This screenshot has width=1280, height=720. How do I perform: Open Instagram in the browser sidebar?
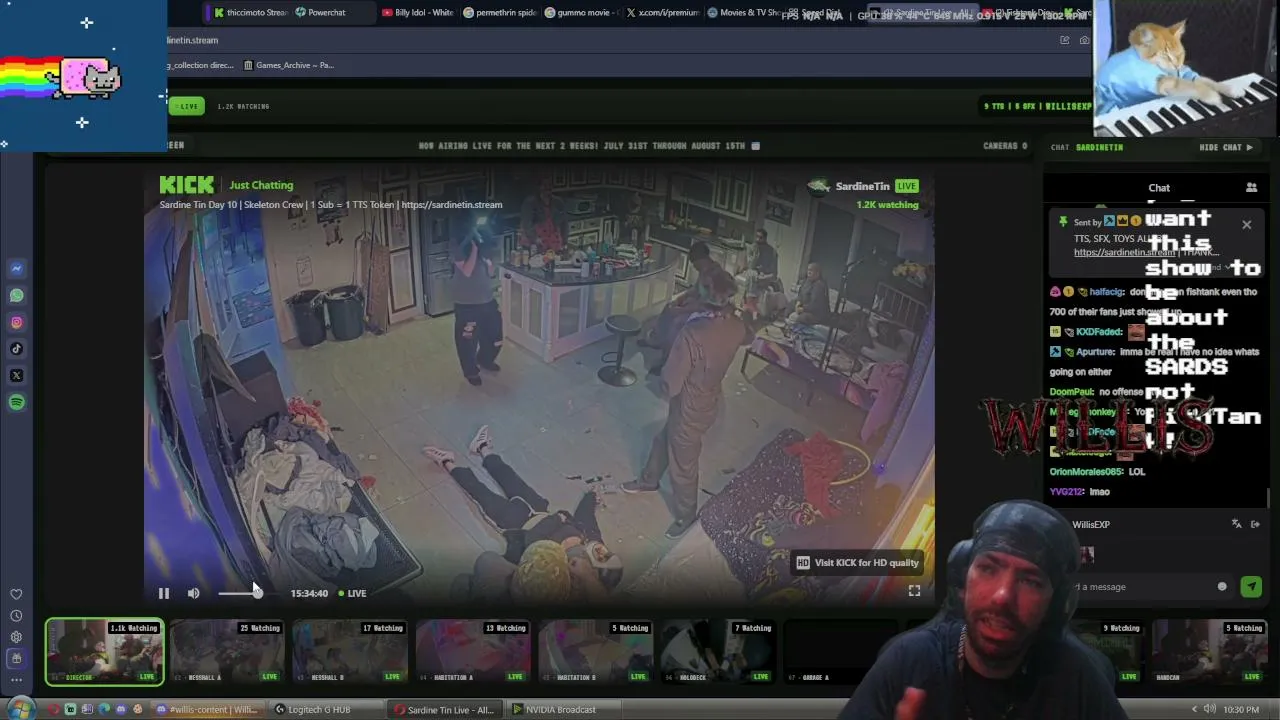16,322
